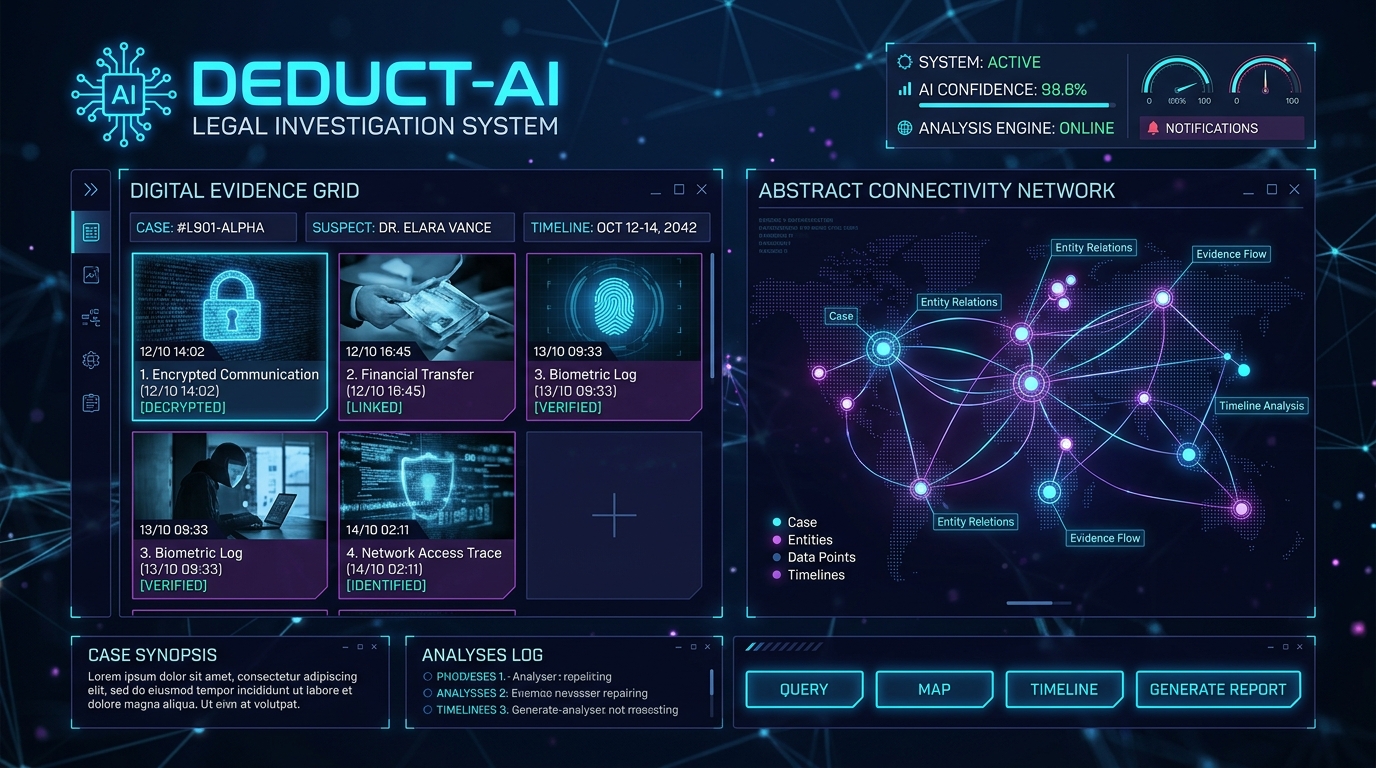Open the Financial Transfer cash thumbnail
Image resolution: width=1376 pixels, height=768 pixels.
427,307
